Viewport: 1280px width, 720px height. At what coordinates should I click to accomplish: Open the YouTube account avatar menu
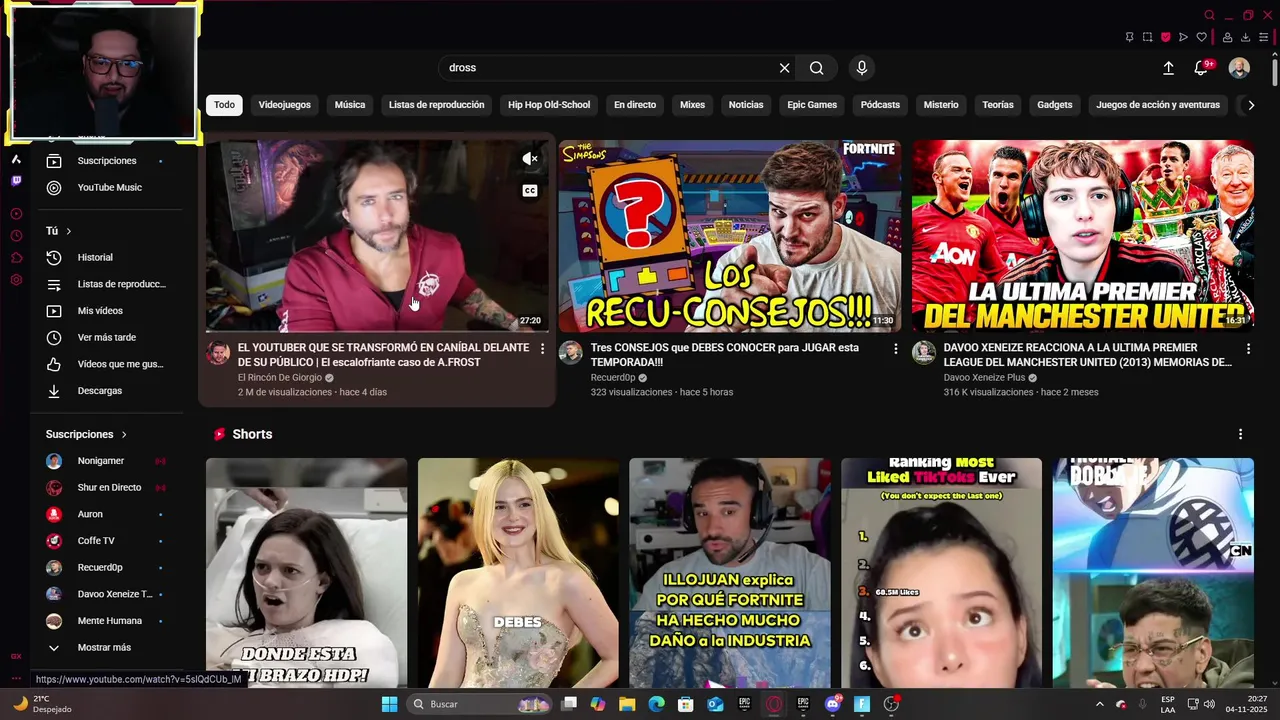click(x=1239, y=68)
